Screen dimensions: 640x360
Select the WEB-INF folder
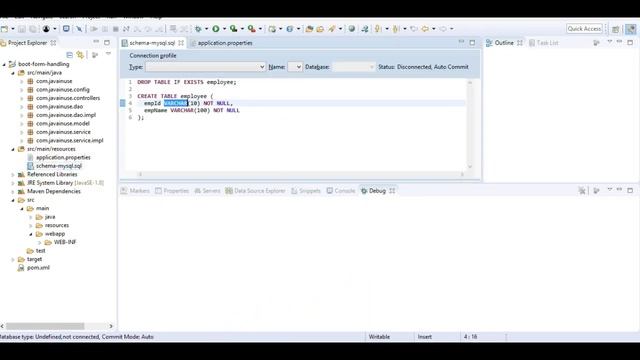[65, 242]
